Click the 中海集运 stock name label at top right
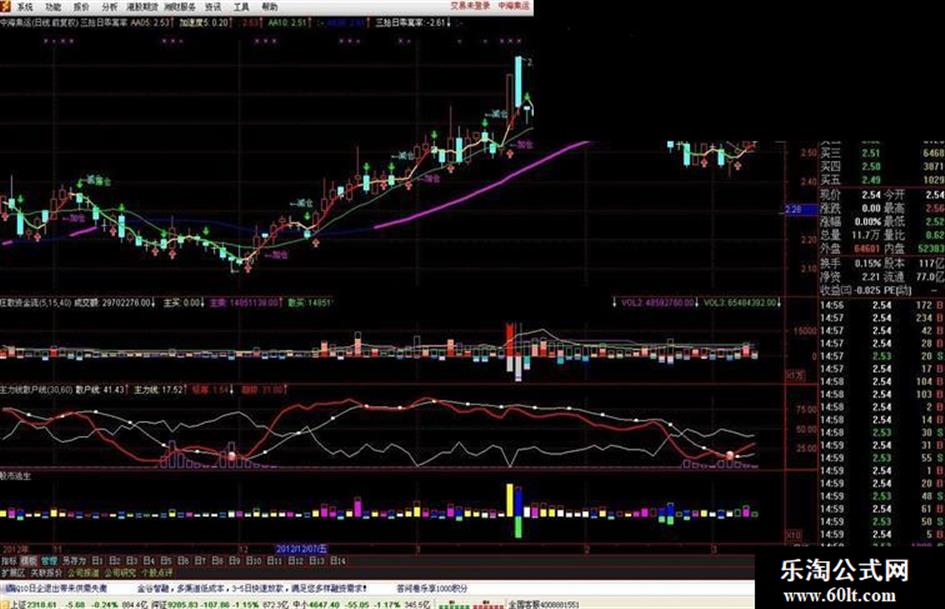The image size is (945, 609). pos(513,5)
